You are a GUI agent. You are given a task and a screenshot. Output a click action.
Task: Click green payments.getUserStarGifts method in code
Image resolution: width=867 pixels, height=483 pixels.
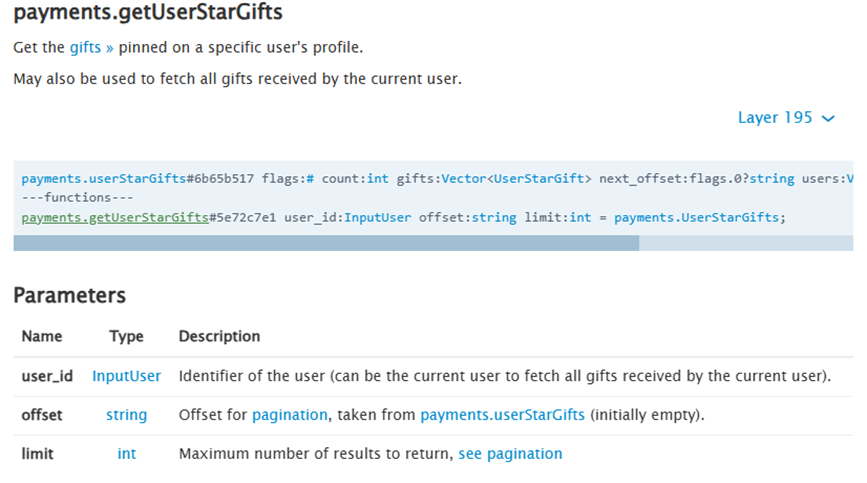(x=114, y=217)
